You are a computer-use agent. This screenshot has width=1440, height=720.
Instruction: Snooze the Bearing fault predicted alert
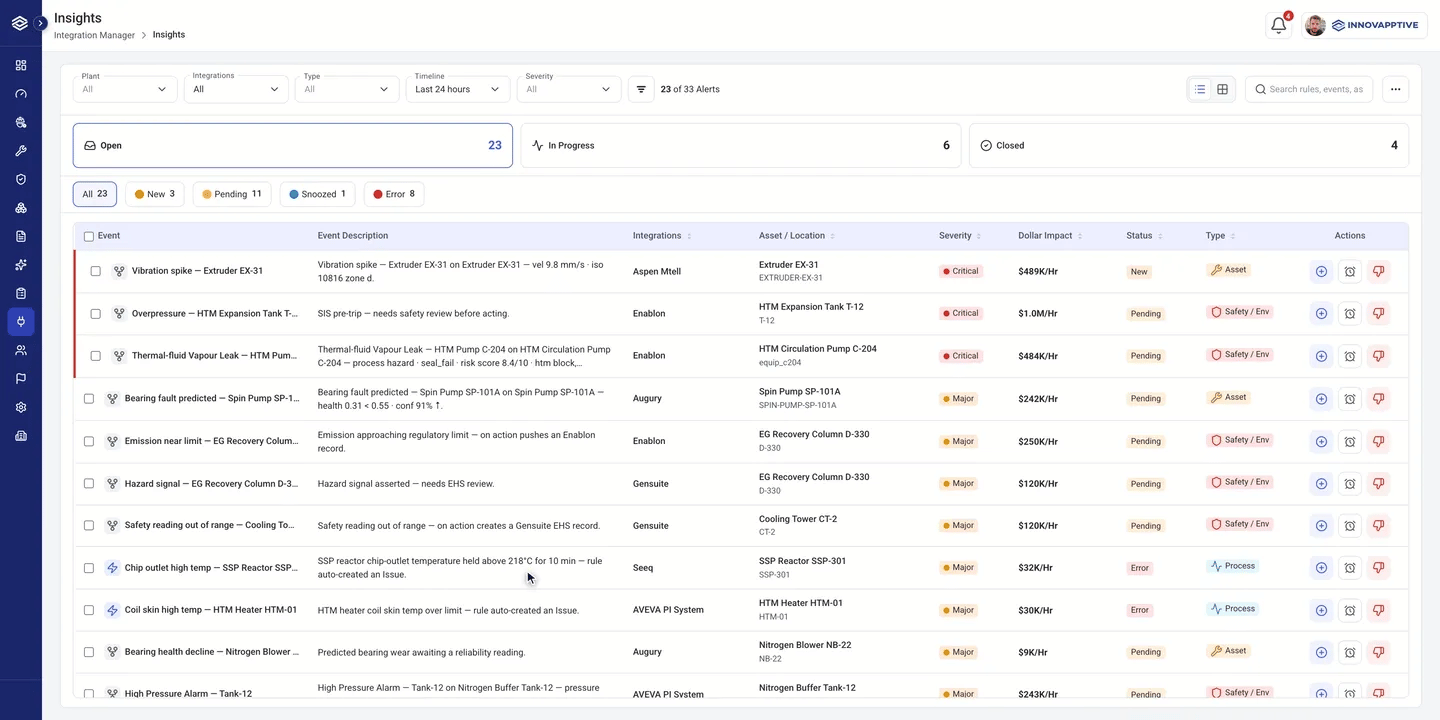(1350, 398)
